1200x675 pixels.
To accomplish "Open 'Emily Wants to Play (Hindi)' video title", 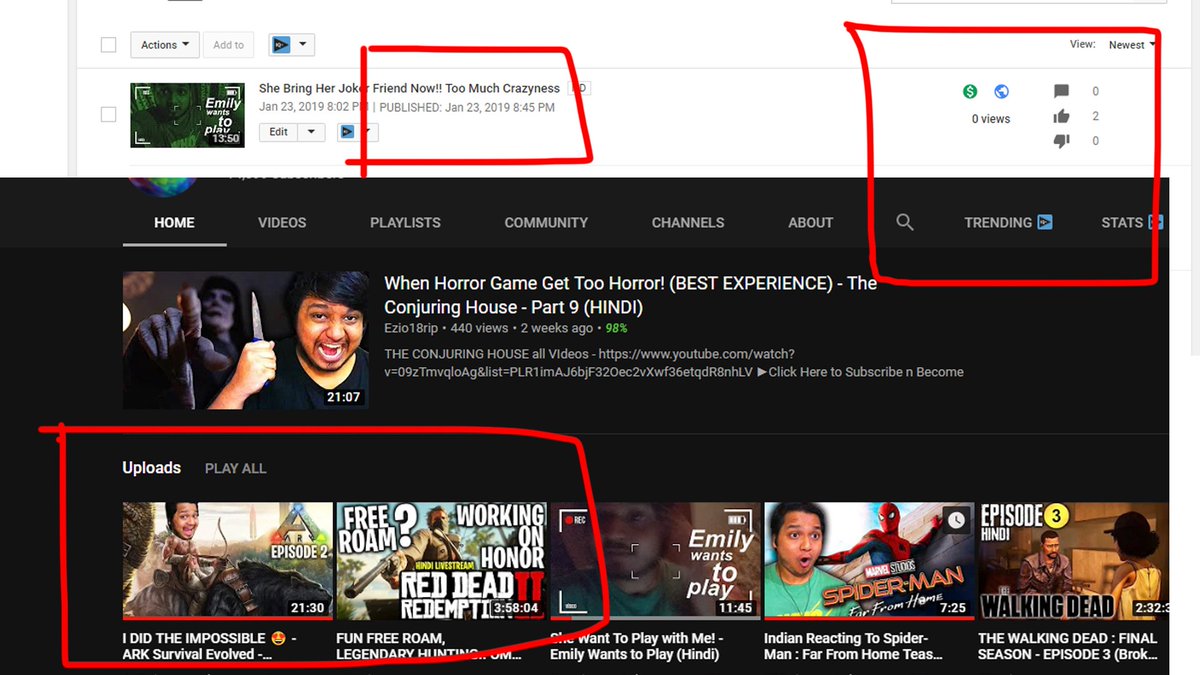I will 636,646.
